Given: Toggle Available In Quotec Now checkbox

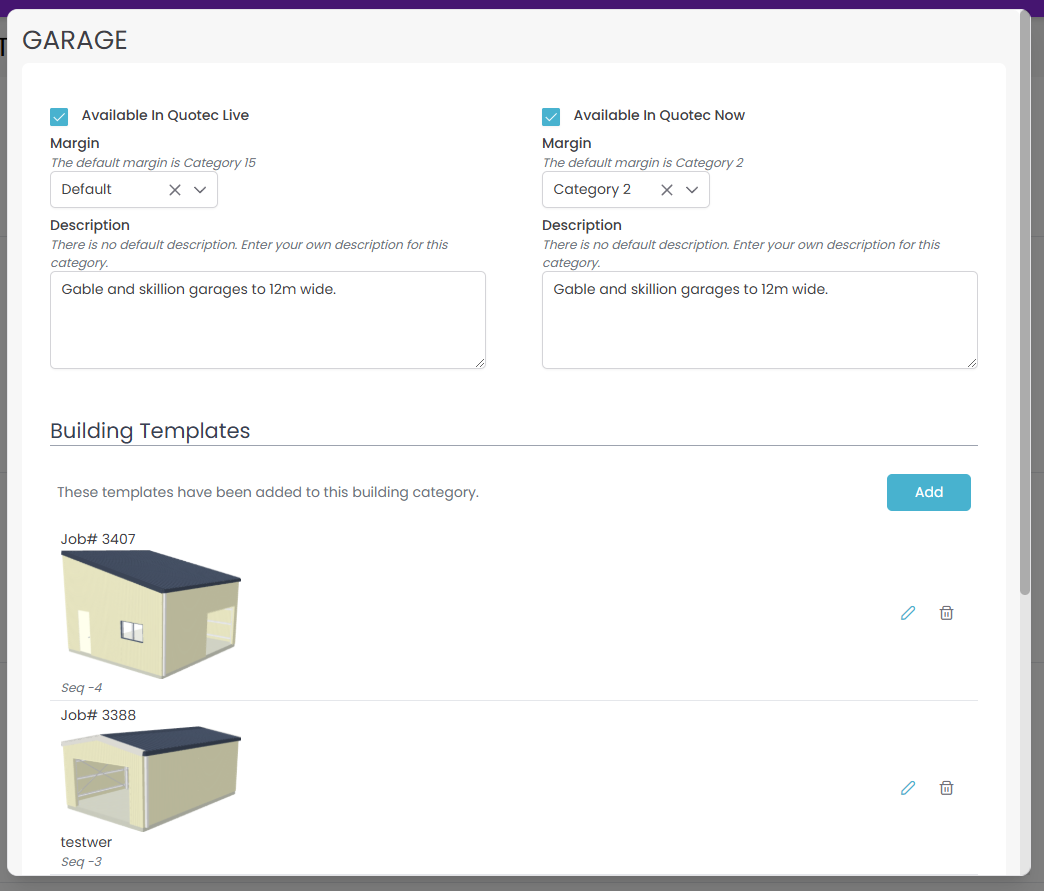Looking at the screenshot, I should (x=552, y=116).
